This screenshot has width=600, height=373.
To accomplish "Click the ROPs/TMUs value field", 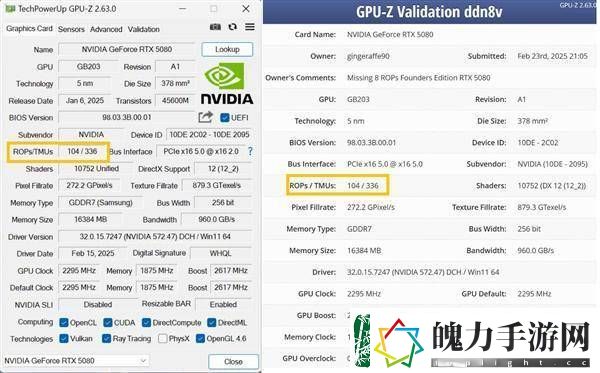I will tap(83, 151).
